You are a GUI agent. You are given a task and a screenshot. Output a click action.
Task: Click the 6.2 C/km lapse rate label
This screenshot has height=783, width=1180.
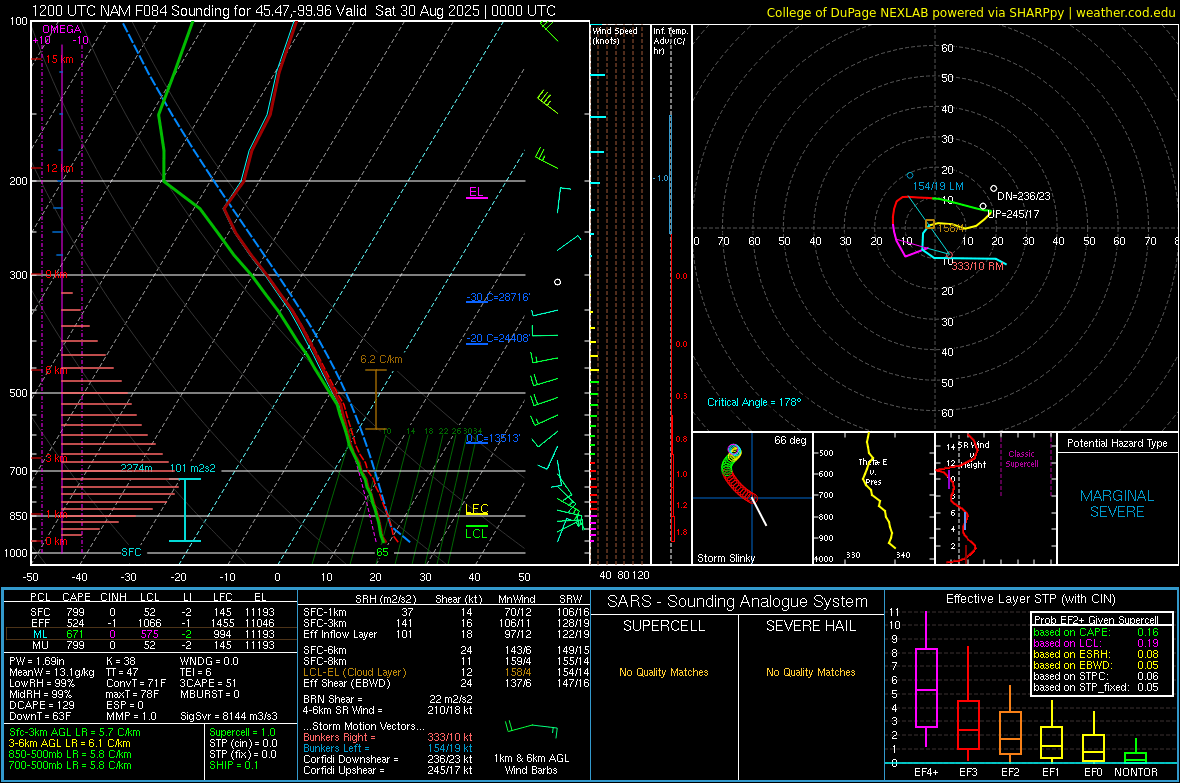[x=382, y=359]
